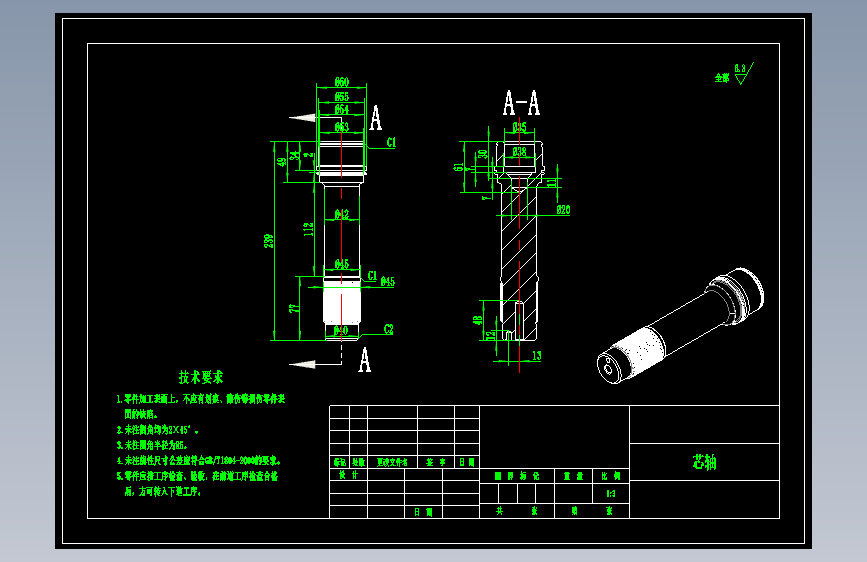This screenshot has width=867, height=562.
Task: Click the C1 label beside the Ø45 leader
Action: (372, 275)
